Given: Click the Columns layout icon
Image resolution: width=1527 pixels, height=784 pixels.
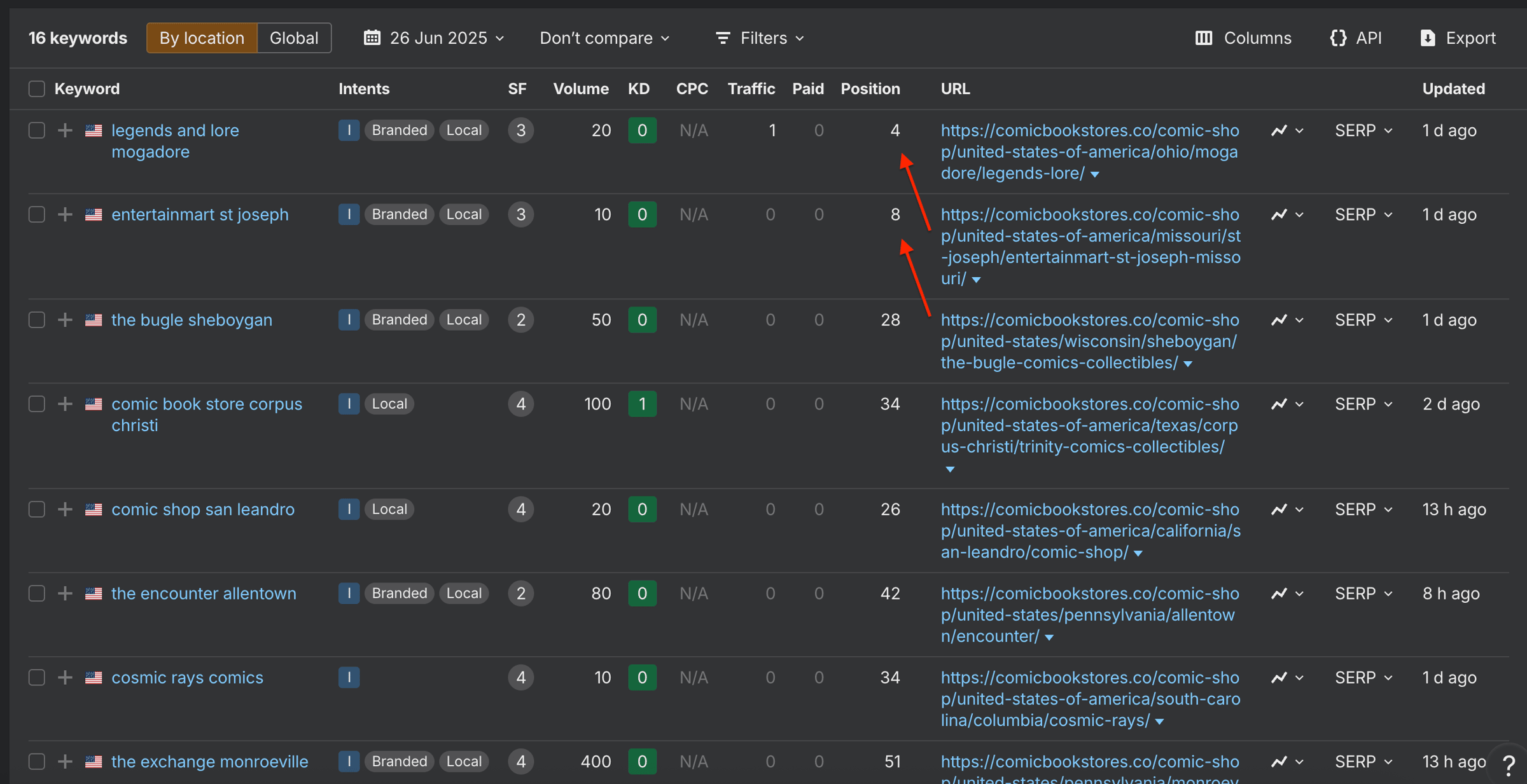Looking at the screenshot, I should [x=1203, y=38].
